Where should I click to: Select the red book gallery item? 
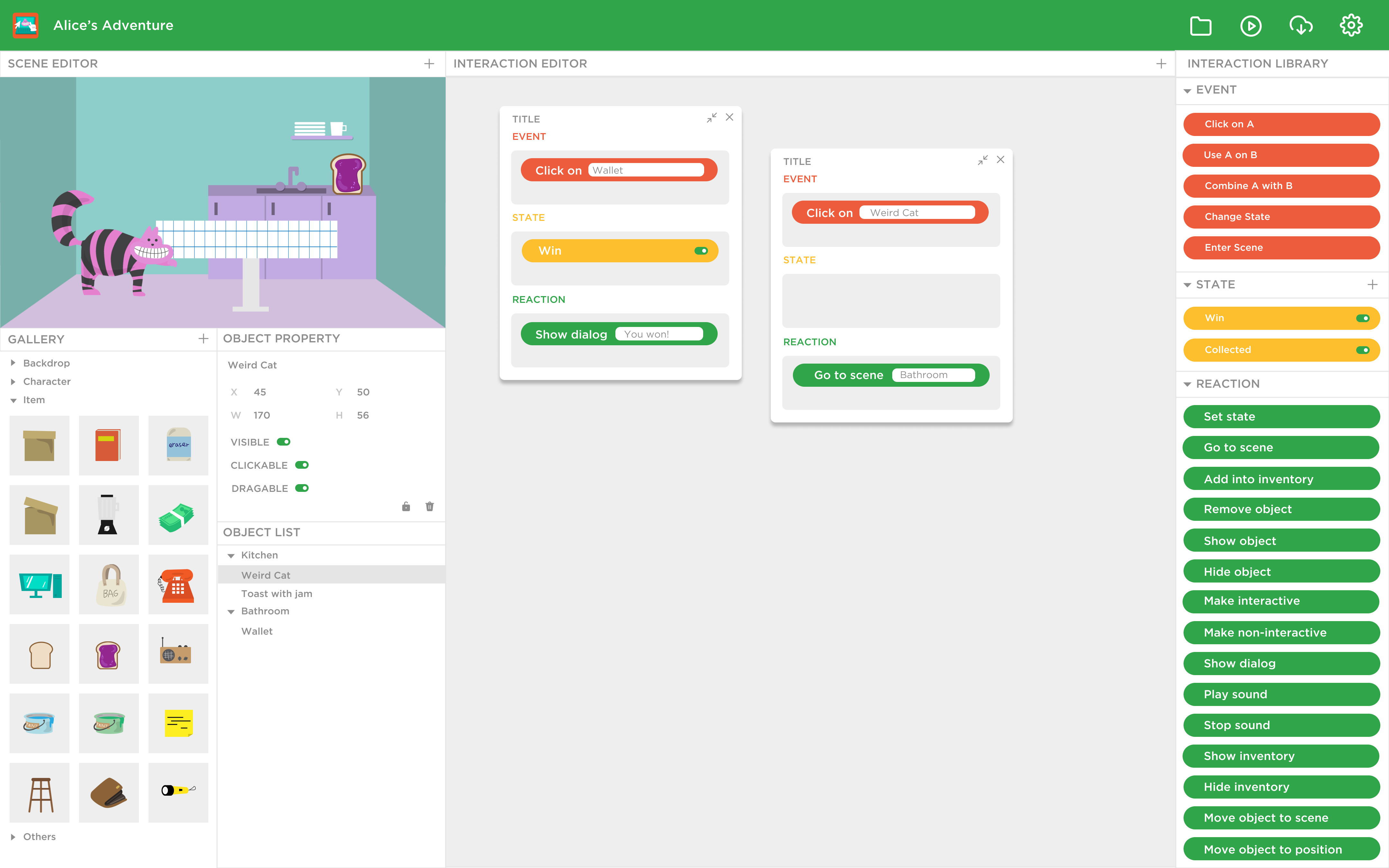click(x=109, y=446)
